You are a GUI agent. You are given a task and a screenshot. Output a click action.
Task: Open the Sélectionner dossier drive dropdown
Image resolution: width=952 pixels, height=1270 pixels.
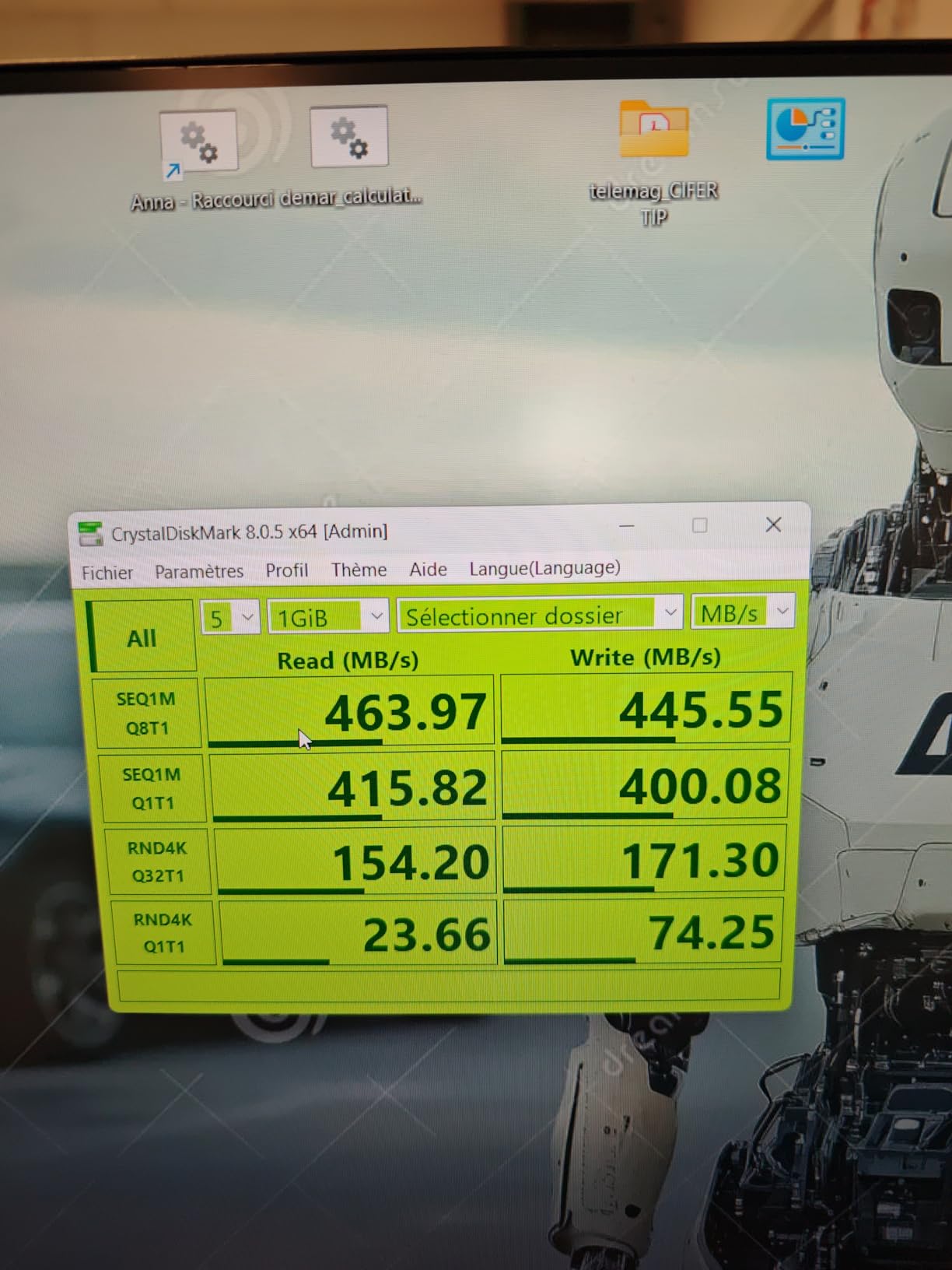click(x=540, y=615)
